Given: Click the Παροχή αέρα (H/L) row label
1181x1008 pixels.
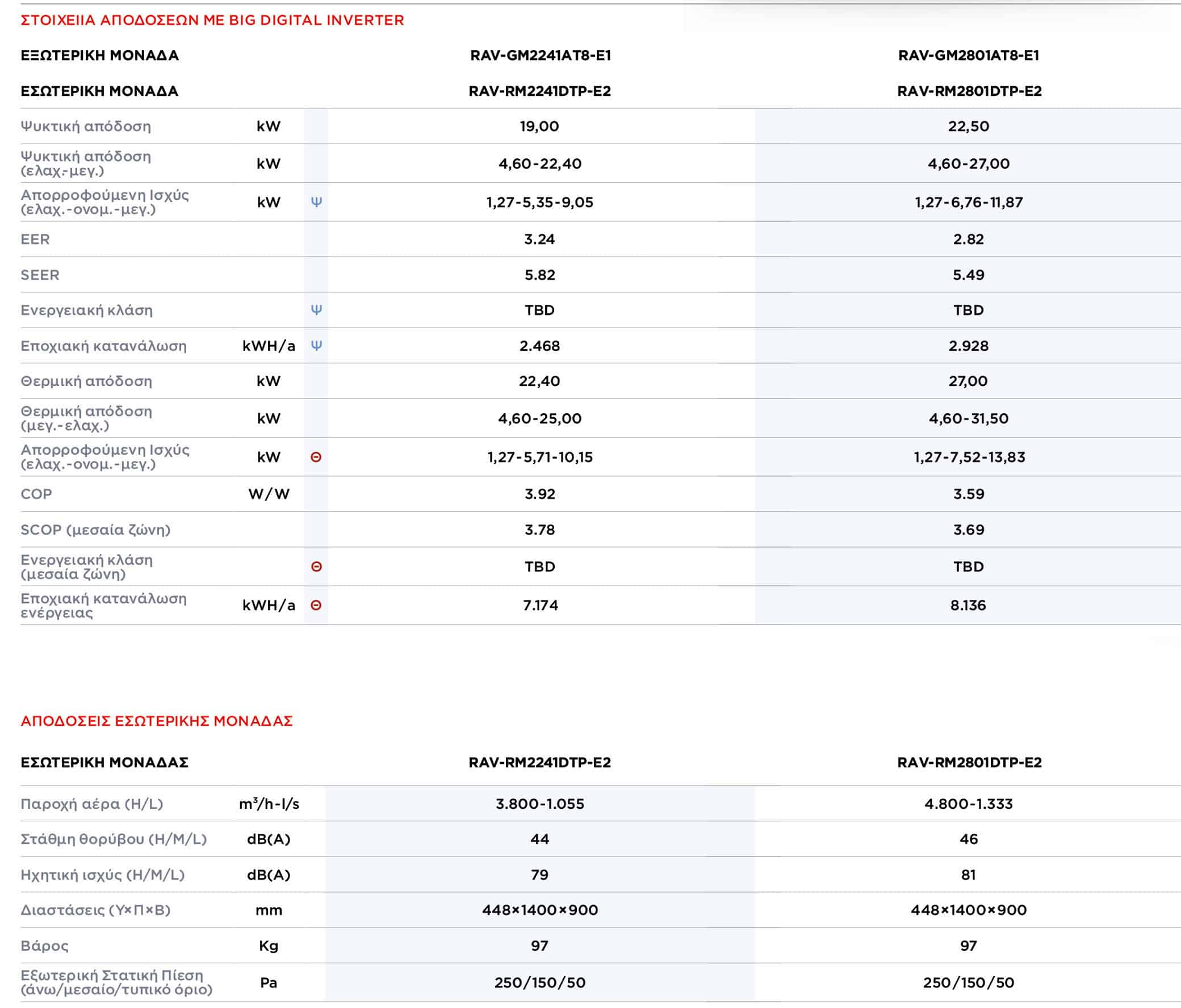Looking at the screenshot, I should point(92,804).
